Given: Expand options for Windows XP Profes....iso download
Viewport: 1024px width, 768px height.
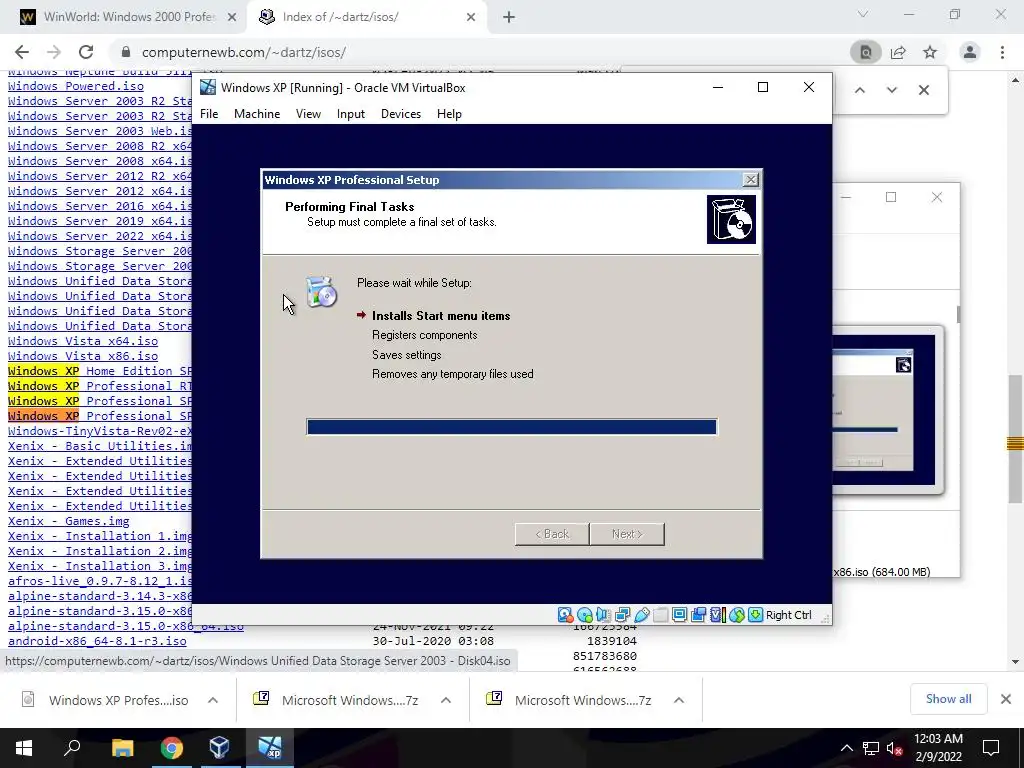Looking at the screenshot, I should tap(213, 700).
